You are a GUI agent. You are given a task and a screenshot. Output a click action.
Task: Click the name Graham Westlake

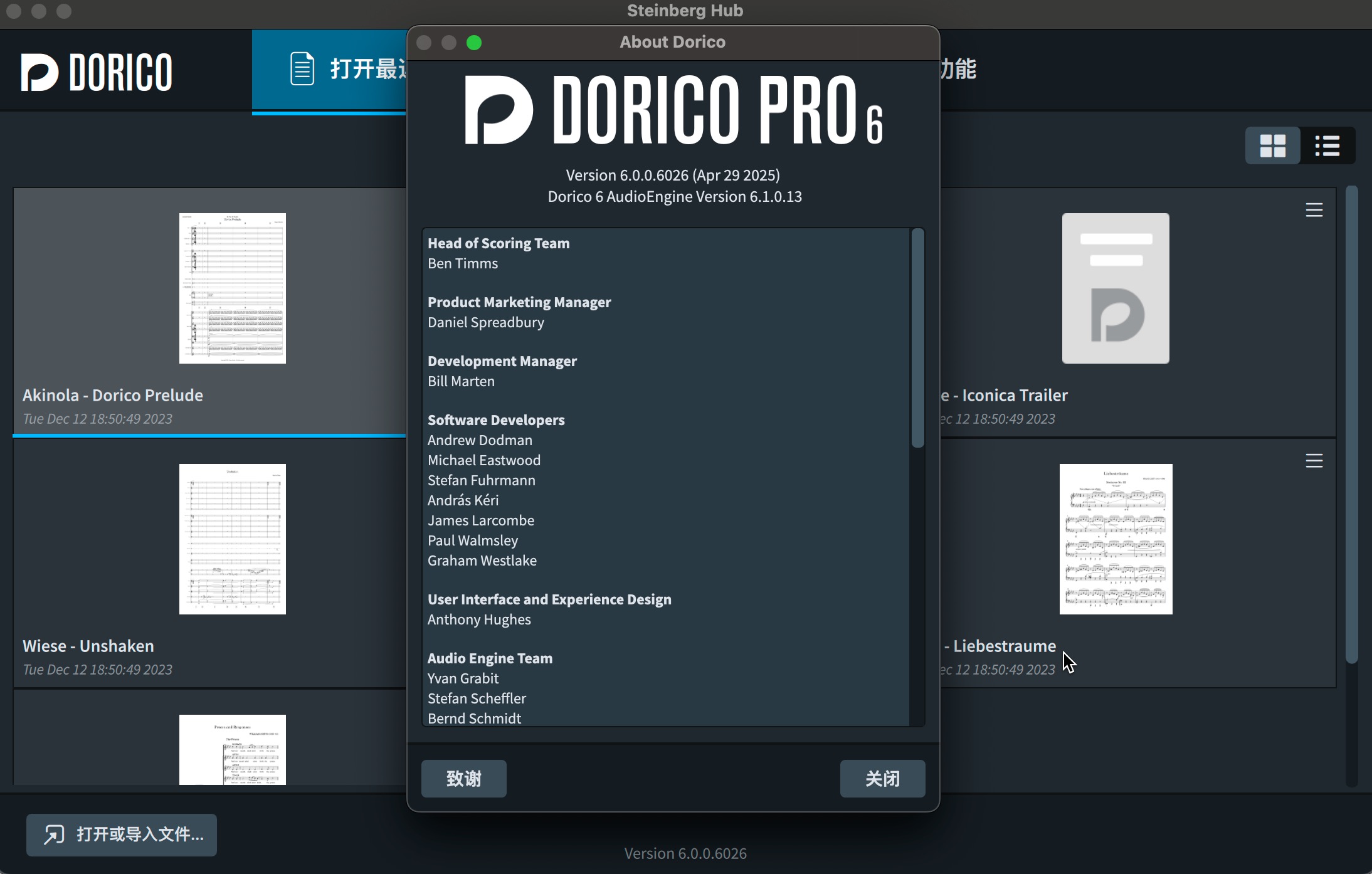[x=482, y=561]
